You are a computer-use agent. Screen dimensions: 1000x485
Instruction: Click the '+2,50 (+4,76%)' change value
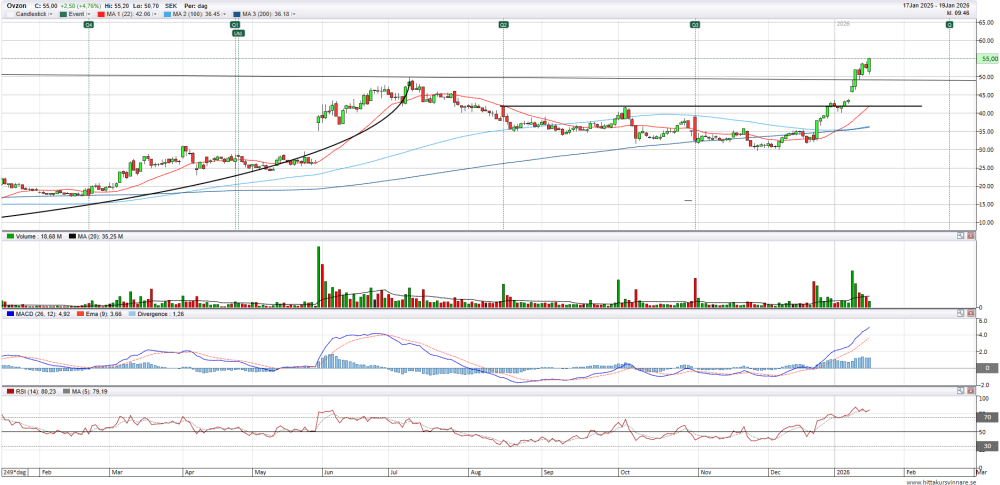pos(82,5)
